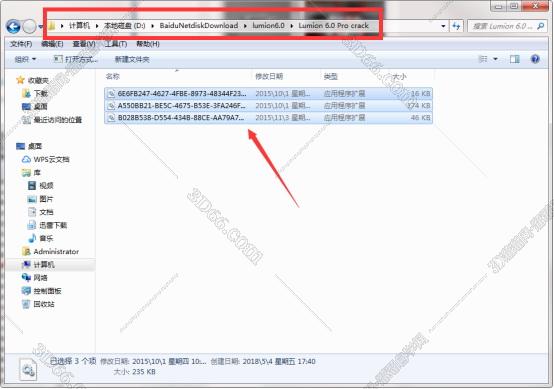Click icon of A550BB21 file
The image size is (554, 389).
pyautogui.click(x=111, y=106)
